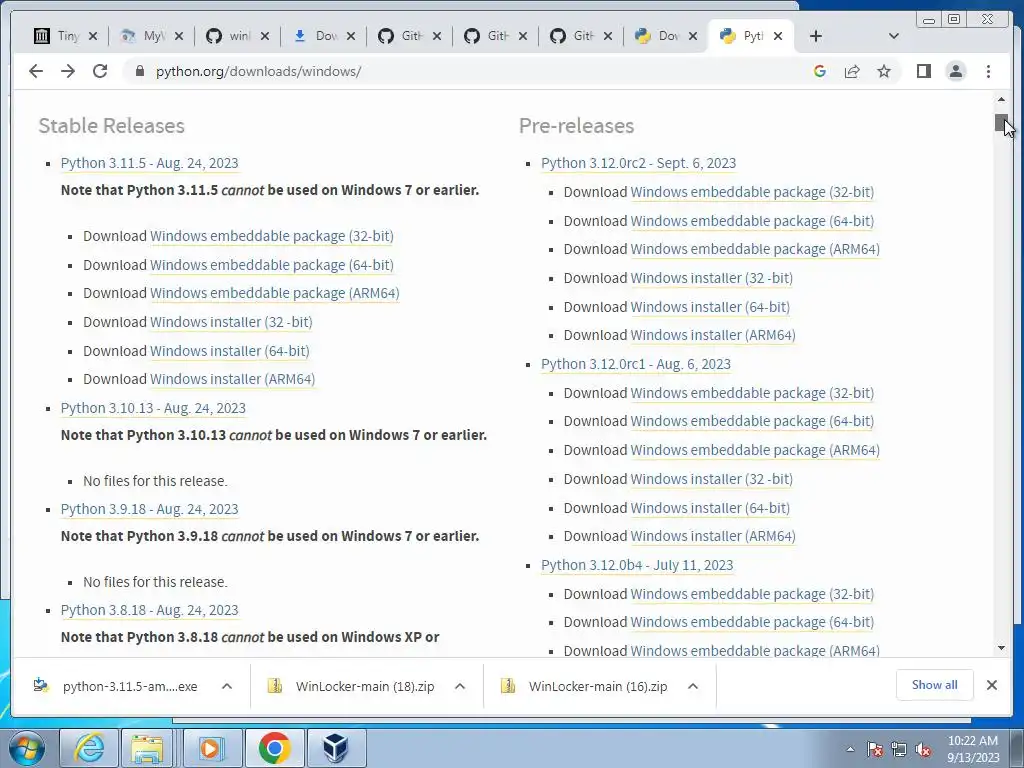Open WinLocker-main (18).zip download

(x=351, y=686)
